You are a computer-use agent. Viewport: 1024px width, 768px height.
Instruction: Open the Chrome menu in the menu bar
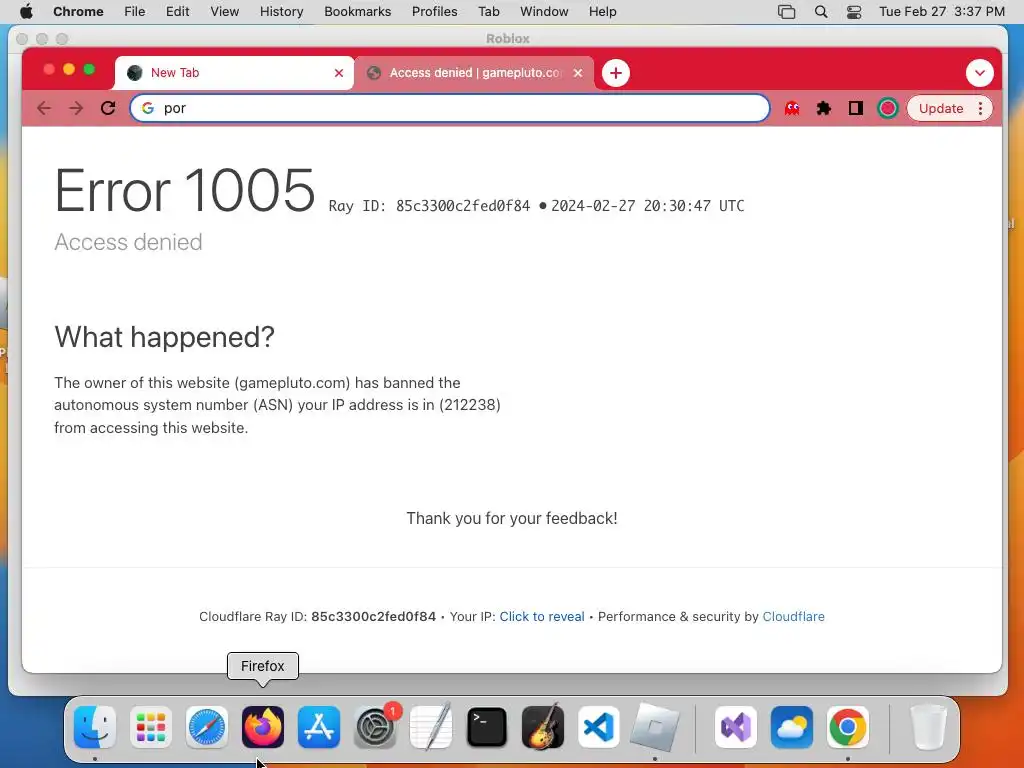[78, 12]
